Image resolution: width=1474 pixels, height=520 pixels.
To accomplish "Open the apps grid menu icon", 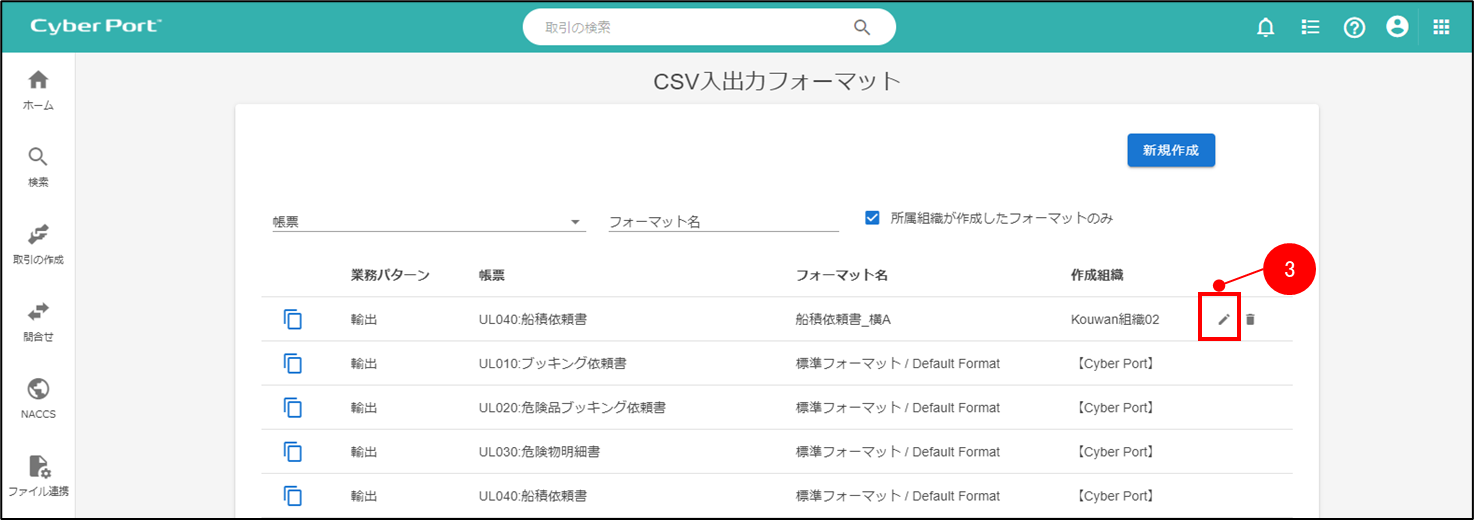I will (x=1441, y=28).
